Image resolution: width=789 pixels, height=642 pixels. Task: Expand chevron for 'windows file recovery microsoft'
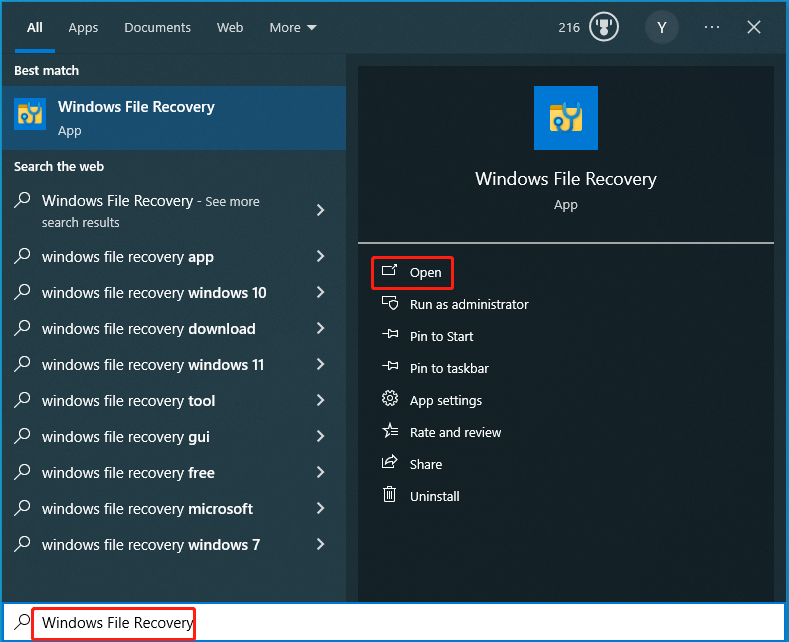click(321, 508)
